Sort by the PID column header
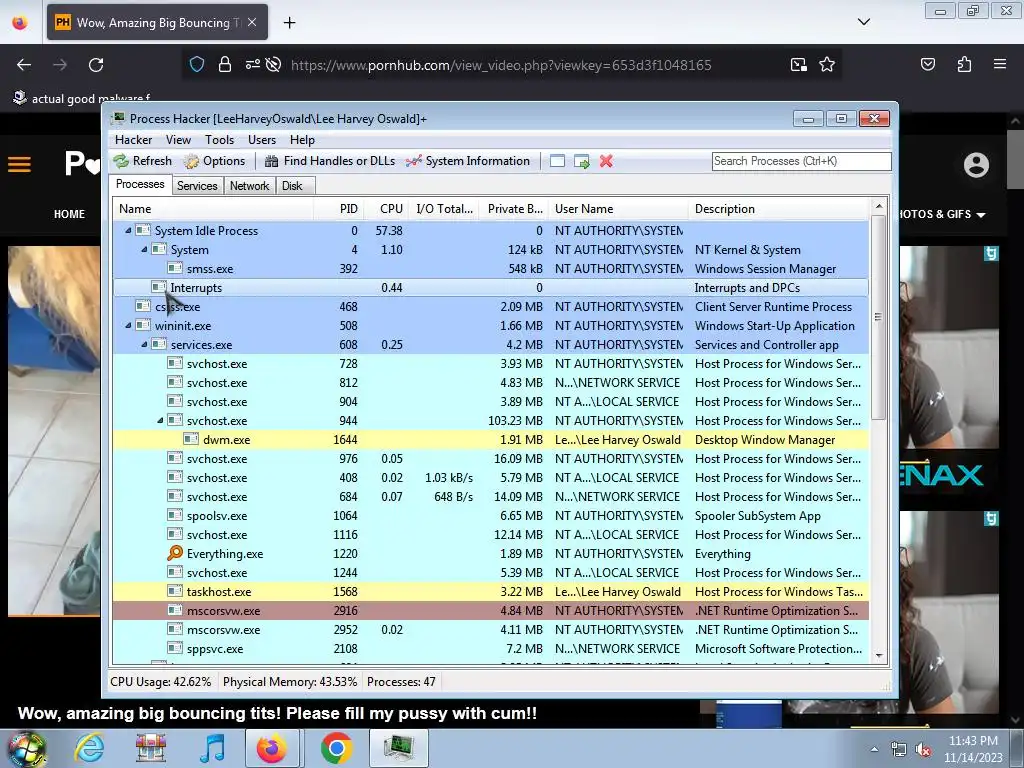1024x768 pixels. [x=341, y=209]
